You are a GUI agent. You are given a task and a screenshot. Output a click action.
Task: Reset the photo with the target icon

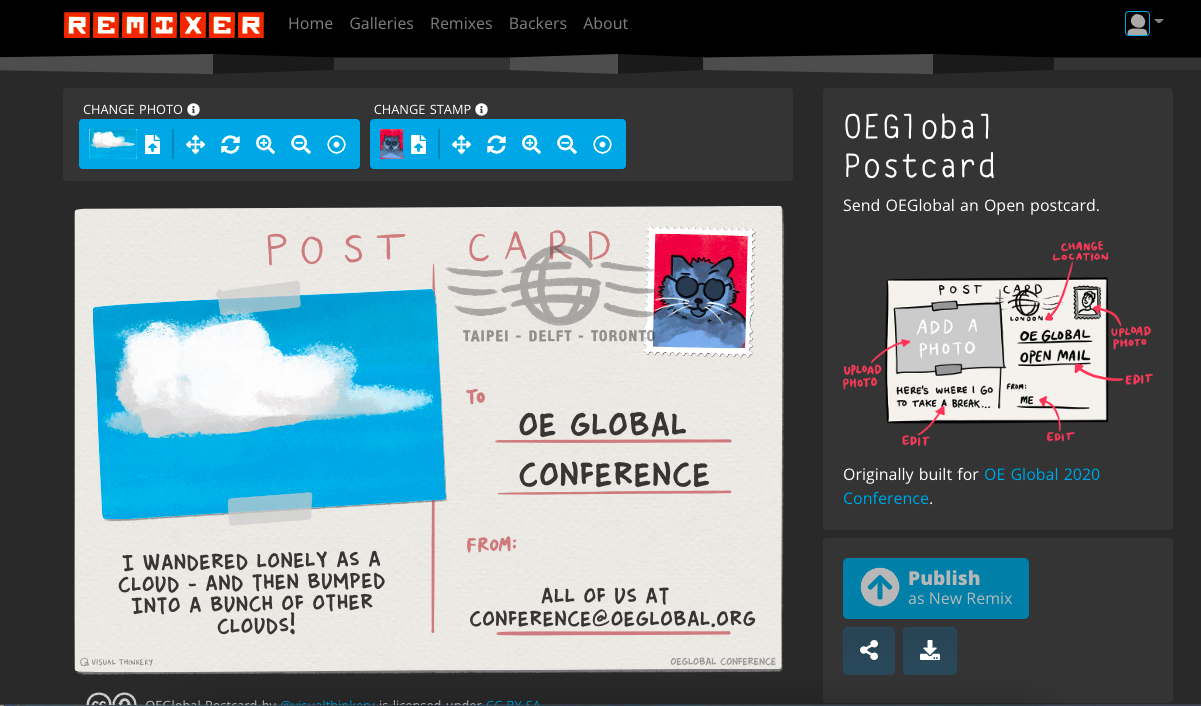[336, 145]
